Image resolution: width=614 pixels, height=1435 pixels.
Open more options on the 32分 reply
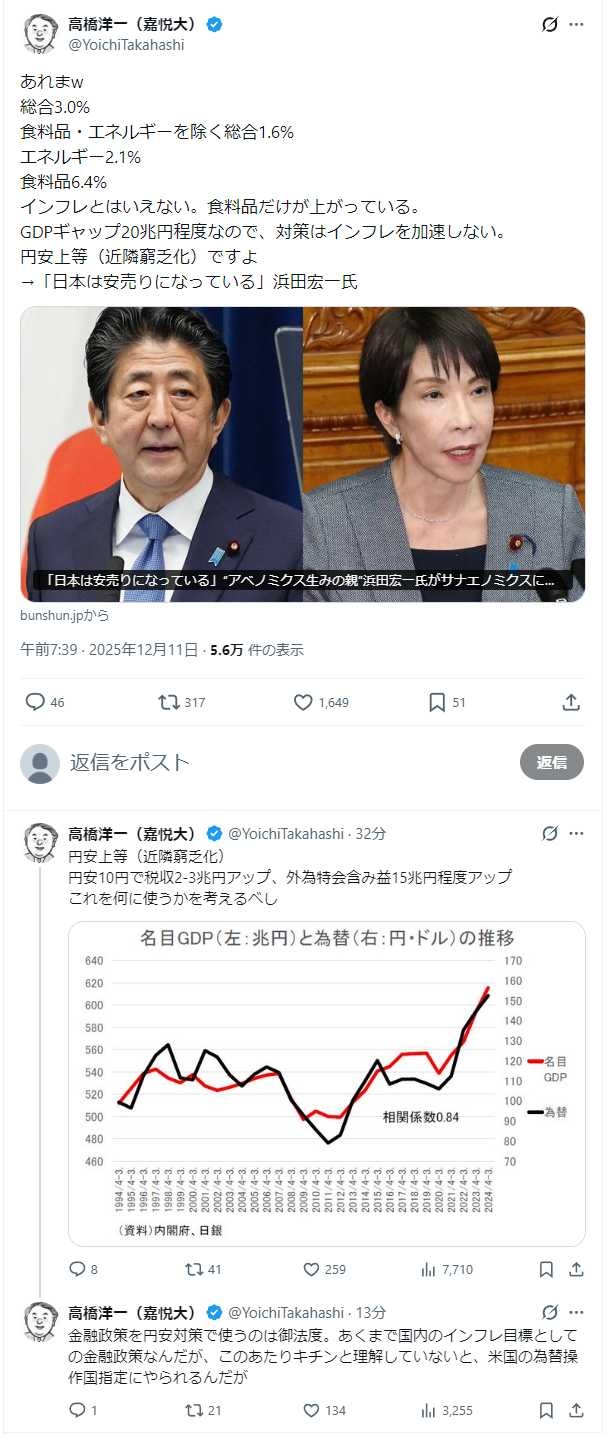[x=577, y=833]
